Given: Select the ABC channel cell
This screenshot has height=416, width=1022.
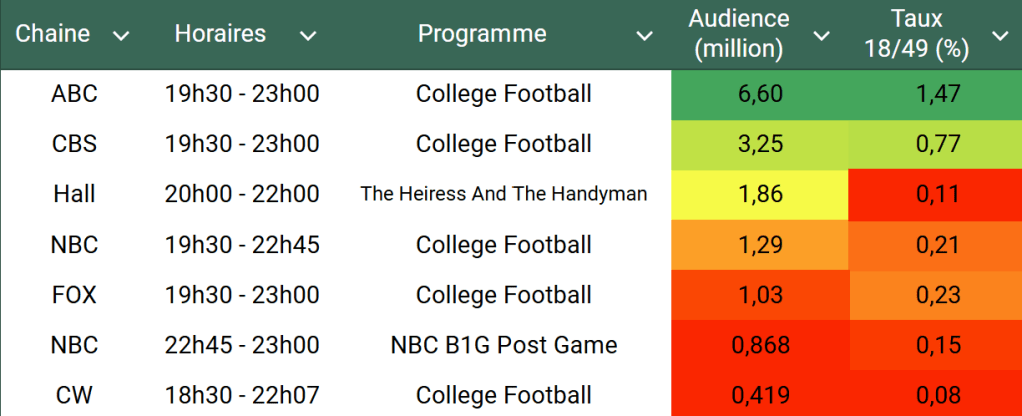Looking at the screenshot, I should pyautogui.click(x=75, y=94).
